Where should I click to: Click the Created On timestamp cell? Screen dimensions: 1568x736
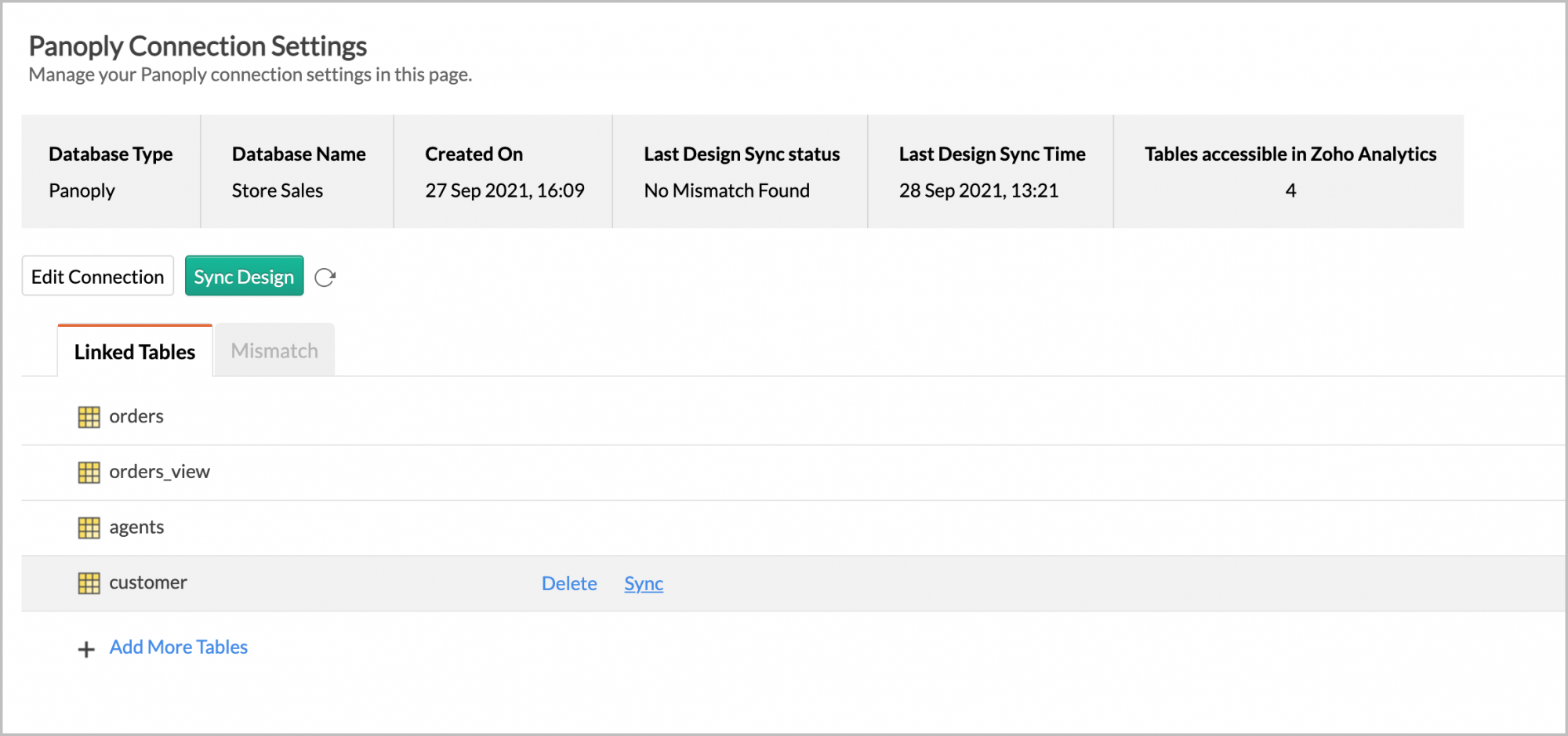pyautogui.click(x=505, y=190)
